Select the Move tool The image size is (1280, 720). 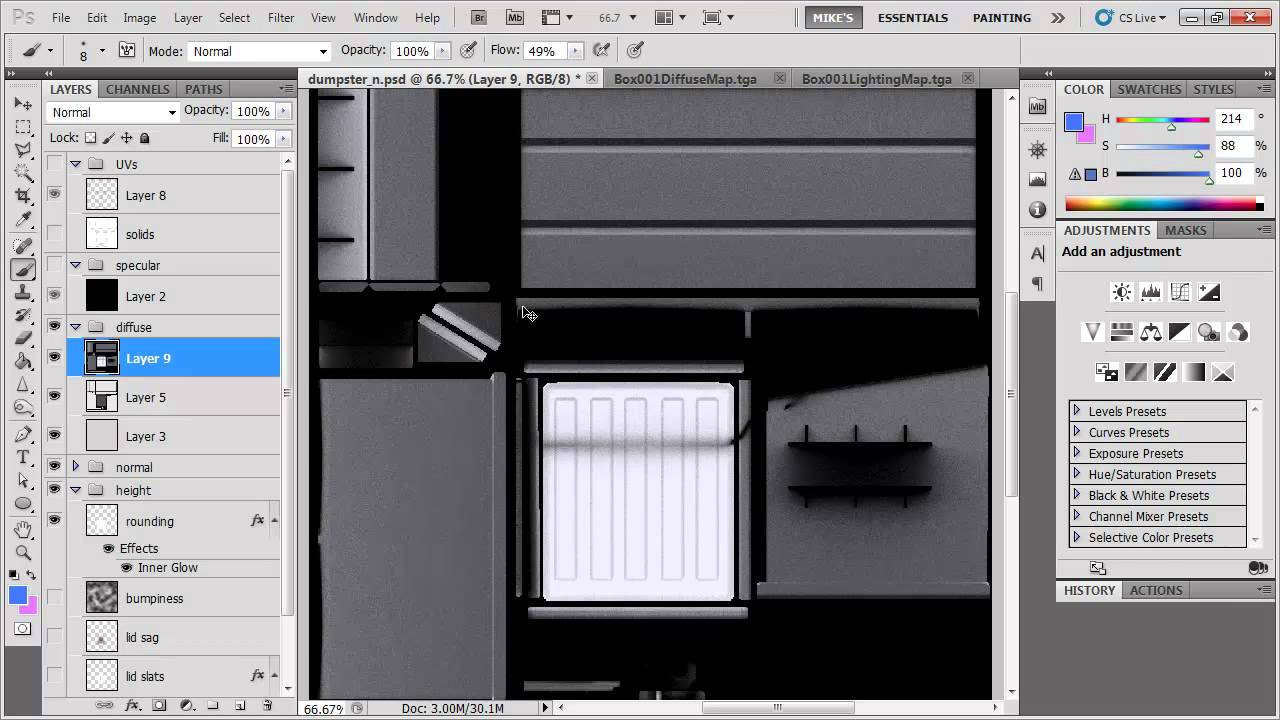(23, 104)
